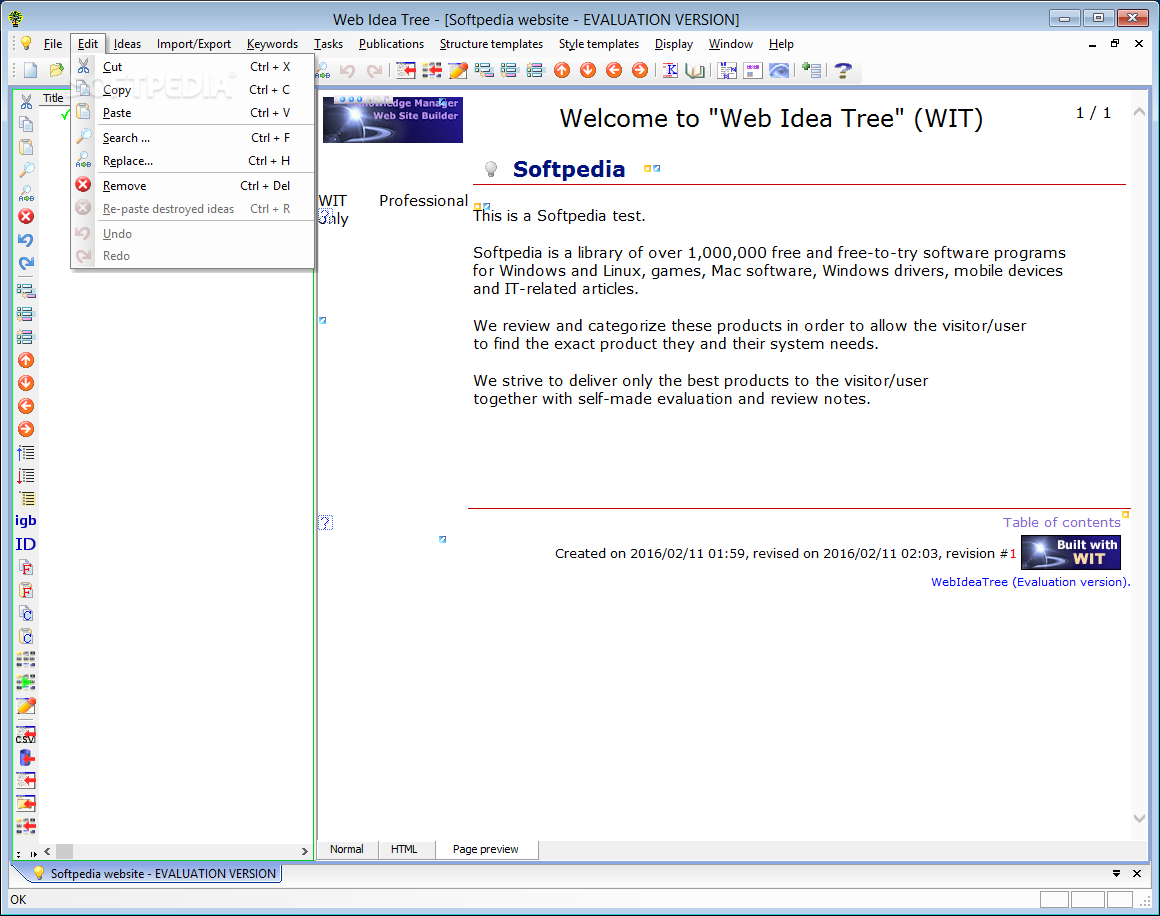Select the Softpedia website document tab

click(x=155, y=874)
